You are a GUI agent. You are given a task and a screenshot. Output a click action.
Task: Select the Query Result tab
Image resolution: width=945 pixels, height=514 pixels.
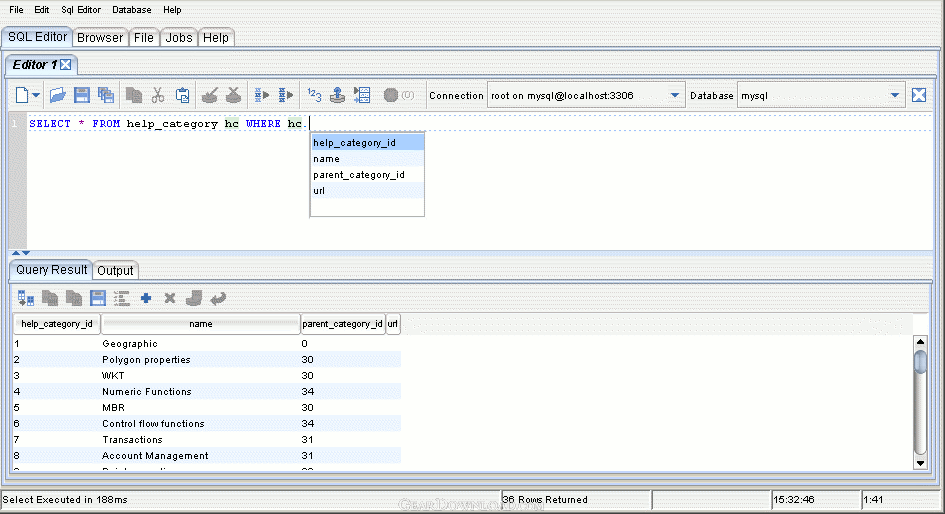pos(52,270)
